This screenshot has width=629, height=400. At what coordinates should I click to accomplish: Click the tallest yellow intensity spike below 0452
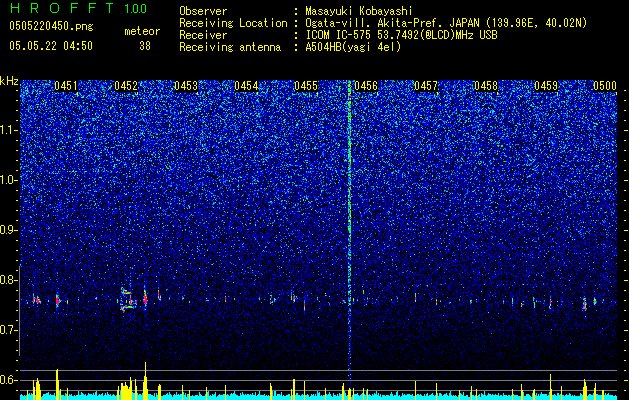pos(146,379)
